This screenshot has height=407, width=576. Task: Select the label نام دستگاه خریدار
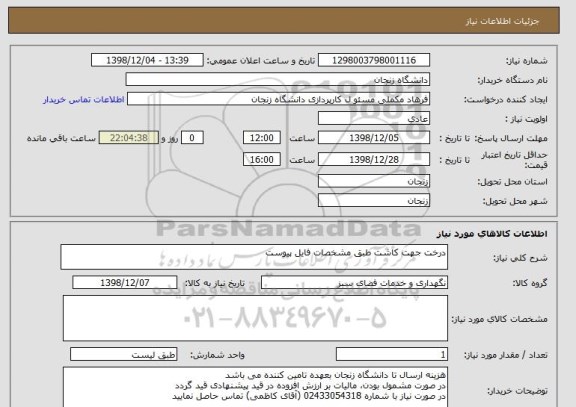[512, 80]
